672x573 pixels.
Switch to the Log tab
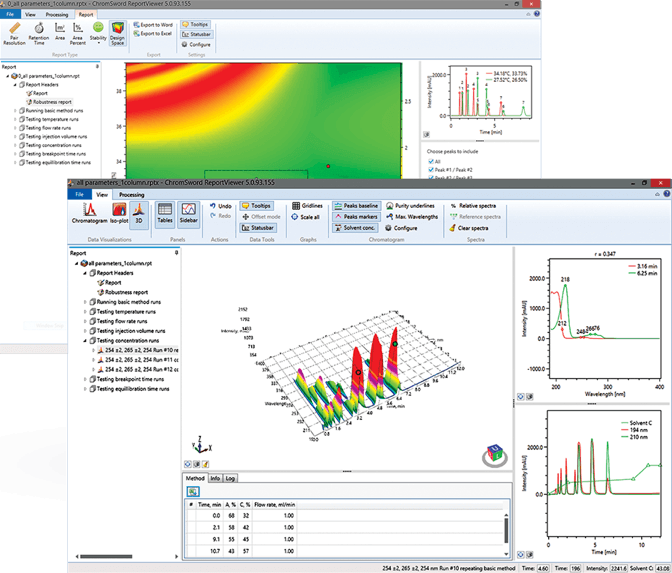pos(230,478)
